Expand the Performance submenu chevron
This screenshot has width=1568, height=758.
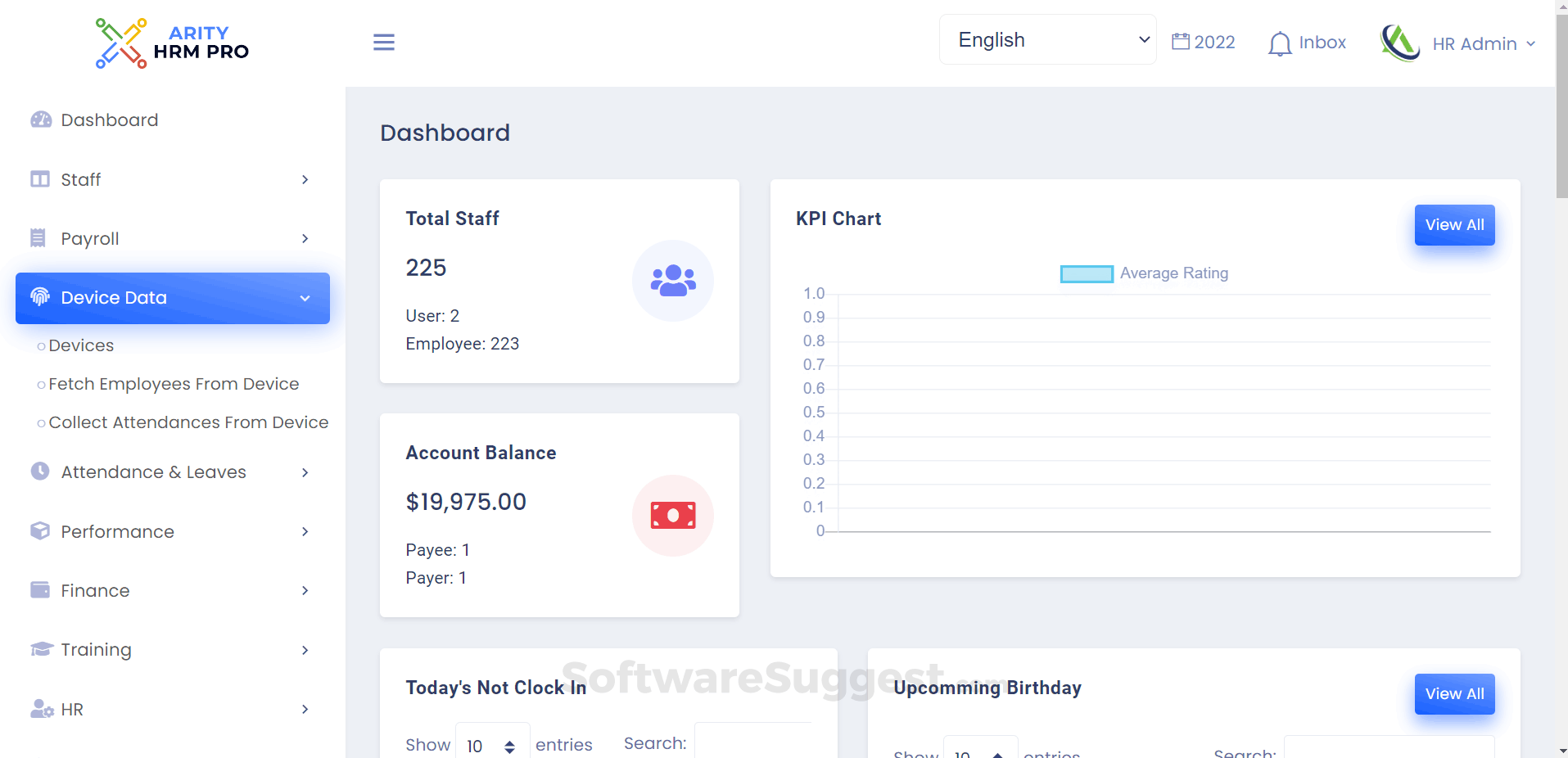(305, 531)
